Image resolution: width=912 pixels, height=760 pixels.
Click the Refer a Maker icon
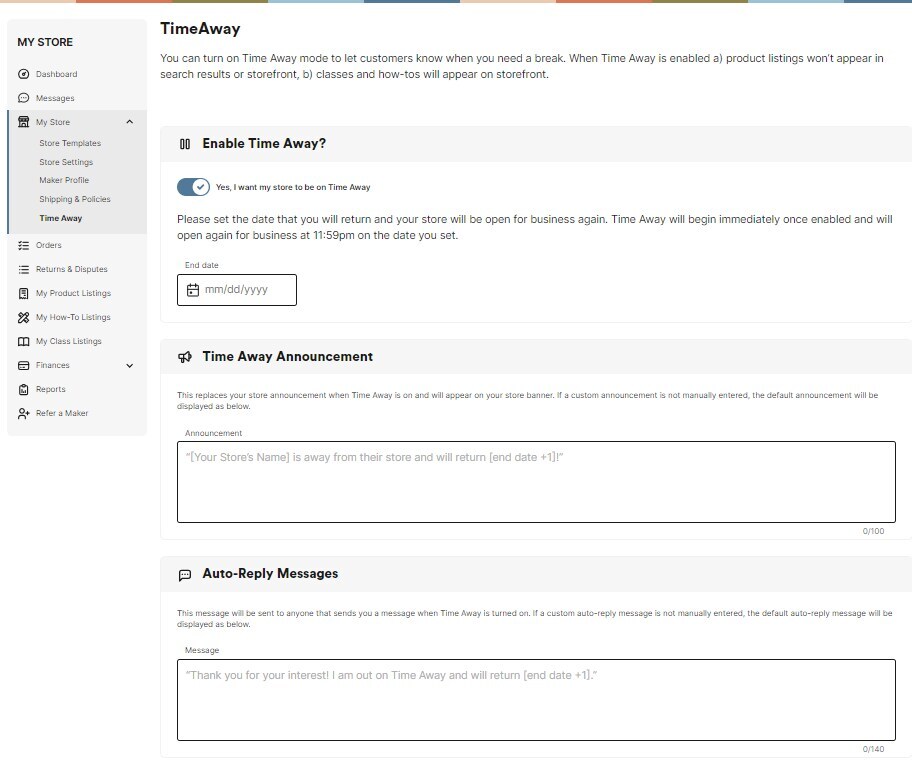(x=25, y=413)
